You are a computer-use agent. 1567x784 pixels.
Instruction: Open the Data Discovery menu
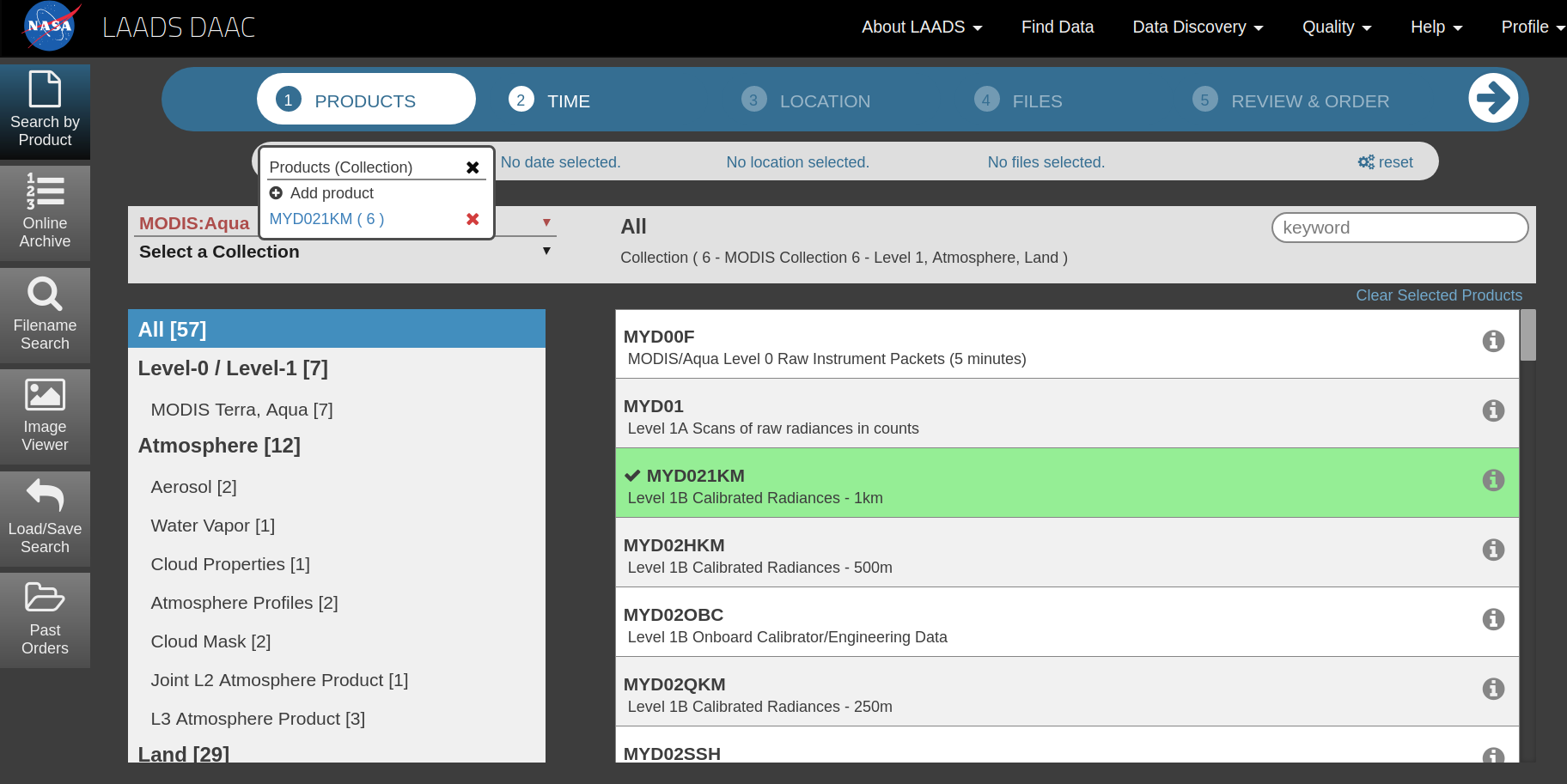click(1198, 27)
